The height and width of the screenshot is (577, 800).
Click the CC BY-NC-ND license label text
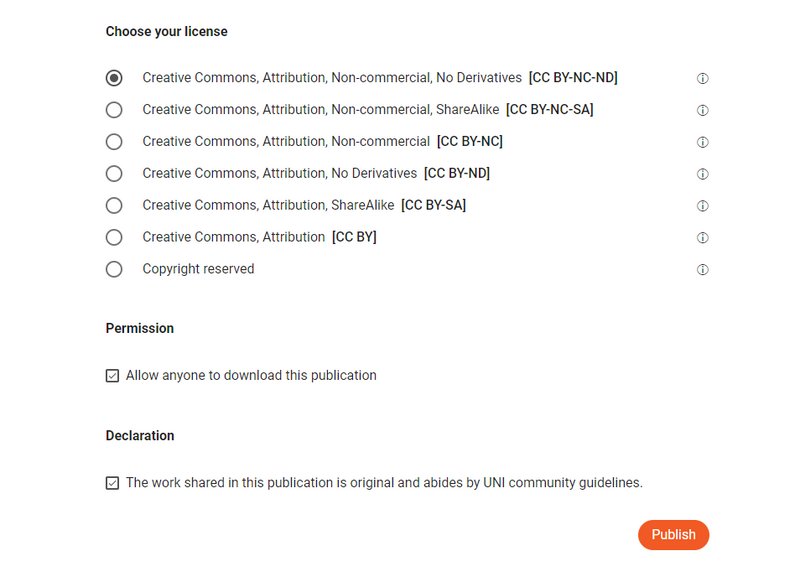click(x=380, y=77)
